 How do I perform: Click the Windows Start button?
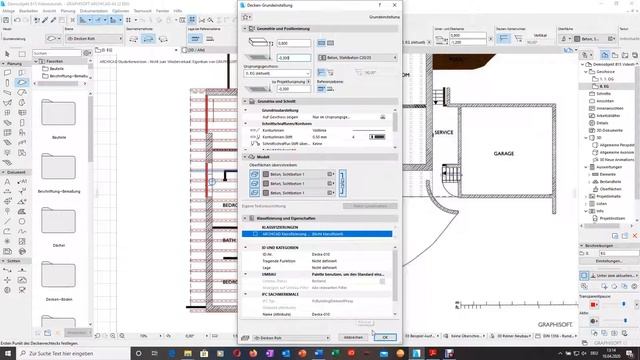(7, 353)
